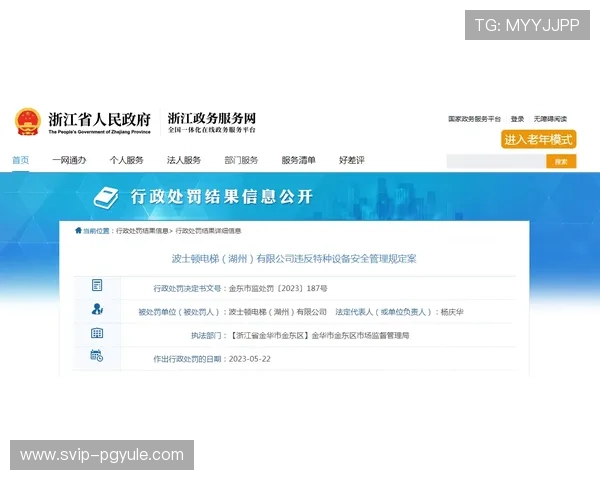
Task: Select the date 2023-05-22
Action: [249, 359]
